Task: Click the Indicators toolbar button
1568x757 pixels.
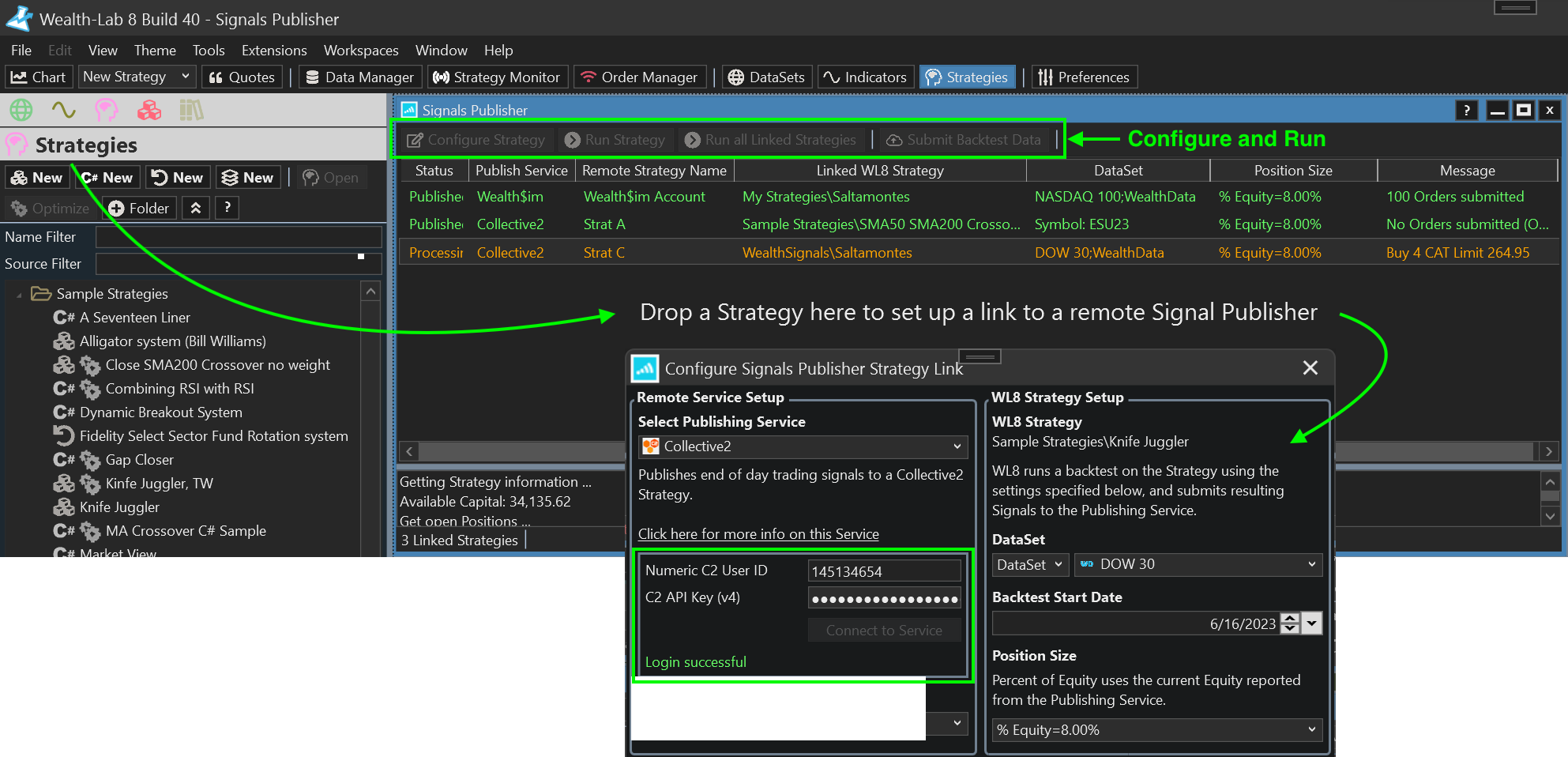Action: 865,77
